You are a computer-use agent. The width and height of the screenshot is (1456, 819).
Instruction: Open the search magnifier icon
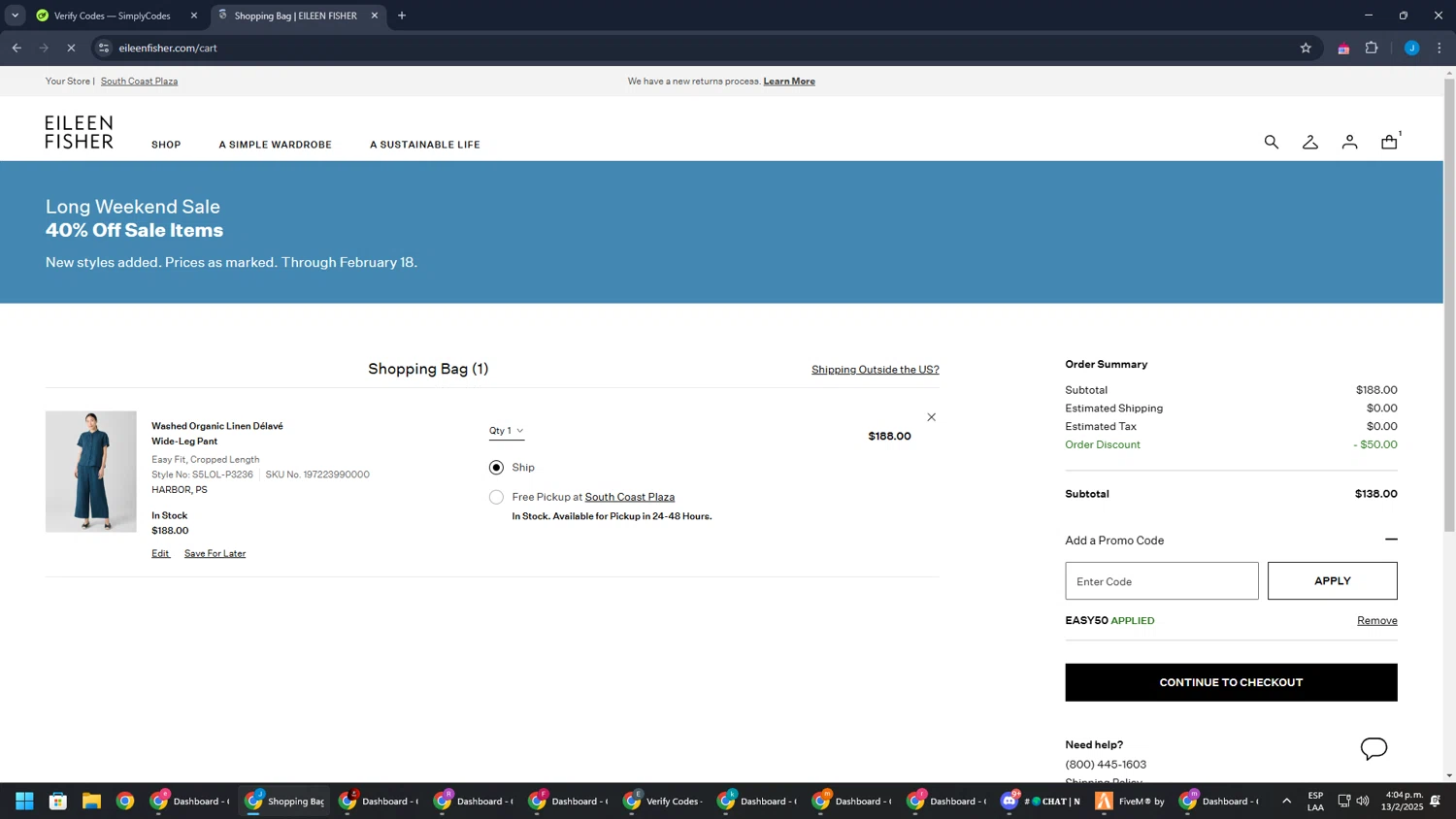[1271, 143]
